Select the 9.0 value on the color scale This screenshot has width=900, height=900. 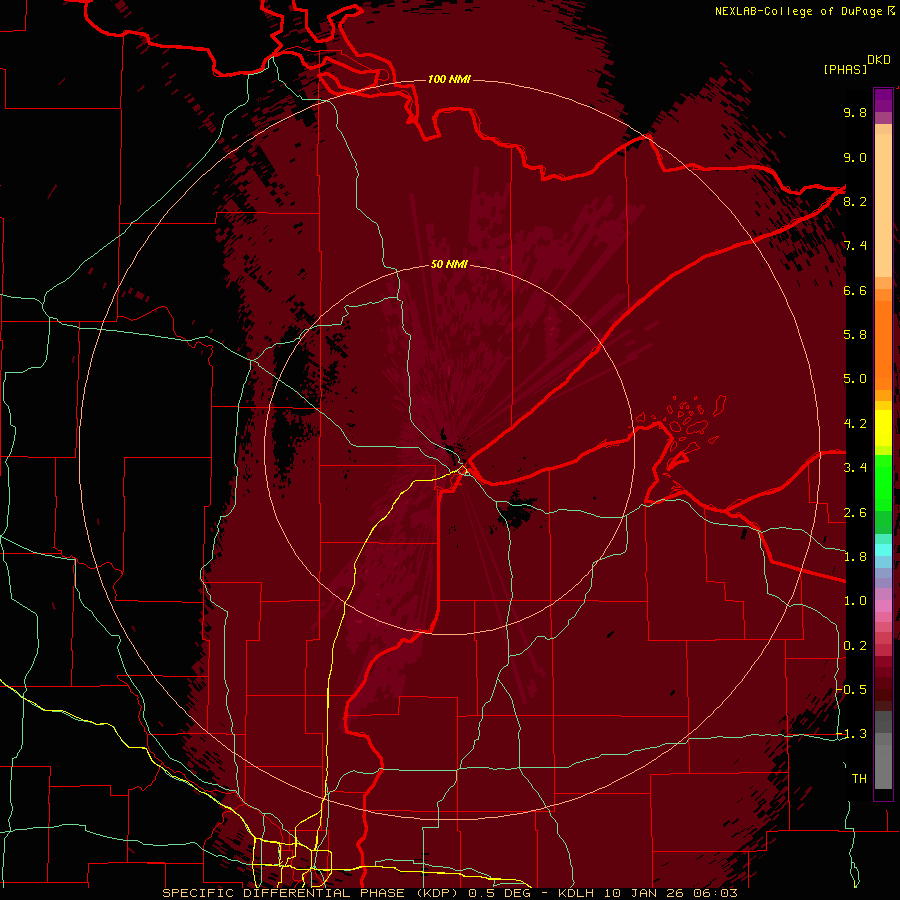855,157
